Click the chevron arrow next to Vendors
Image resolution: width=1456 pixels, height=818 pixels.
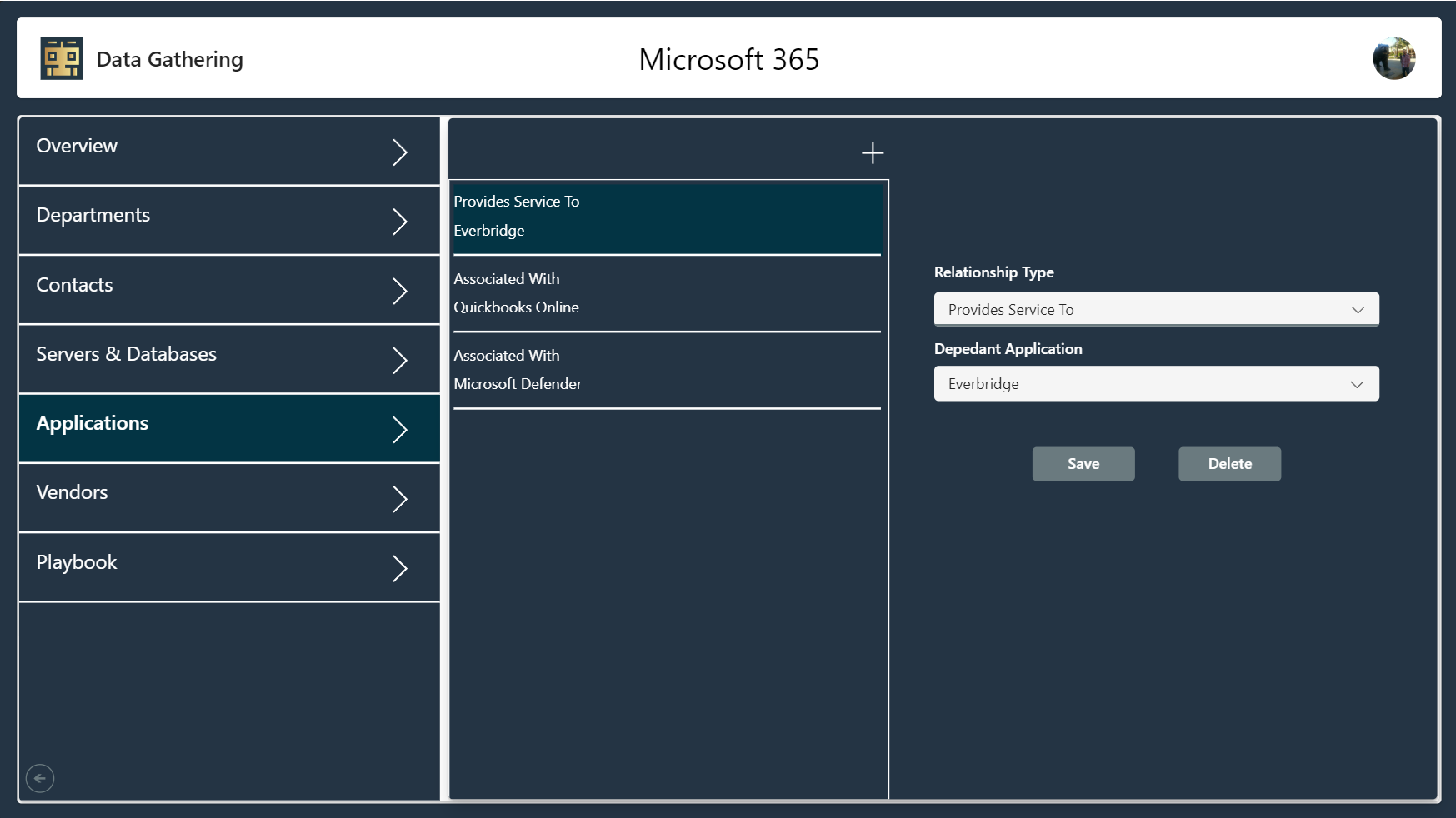pos(400,499)
